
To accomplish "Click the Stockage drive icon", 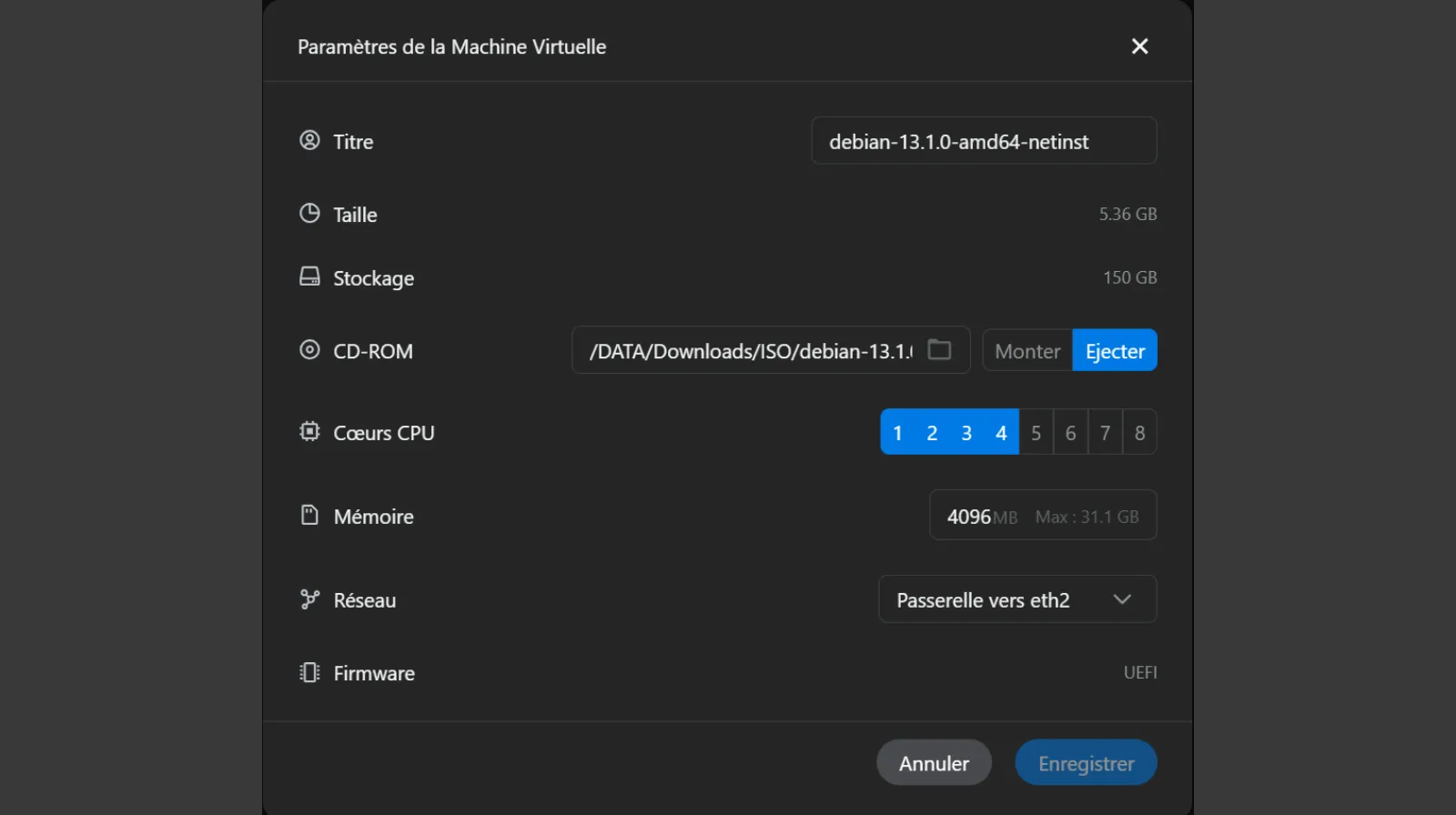I will tap(309, 277).
